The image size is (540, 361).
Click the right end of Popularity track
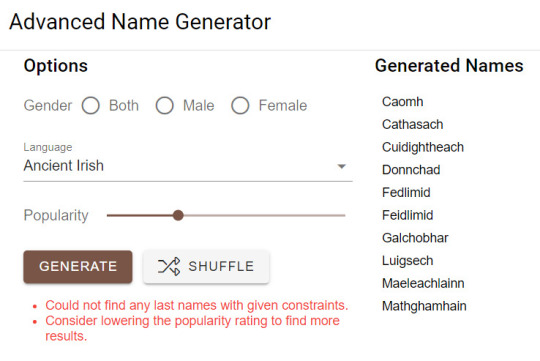click(344, 215)
